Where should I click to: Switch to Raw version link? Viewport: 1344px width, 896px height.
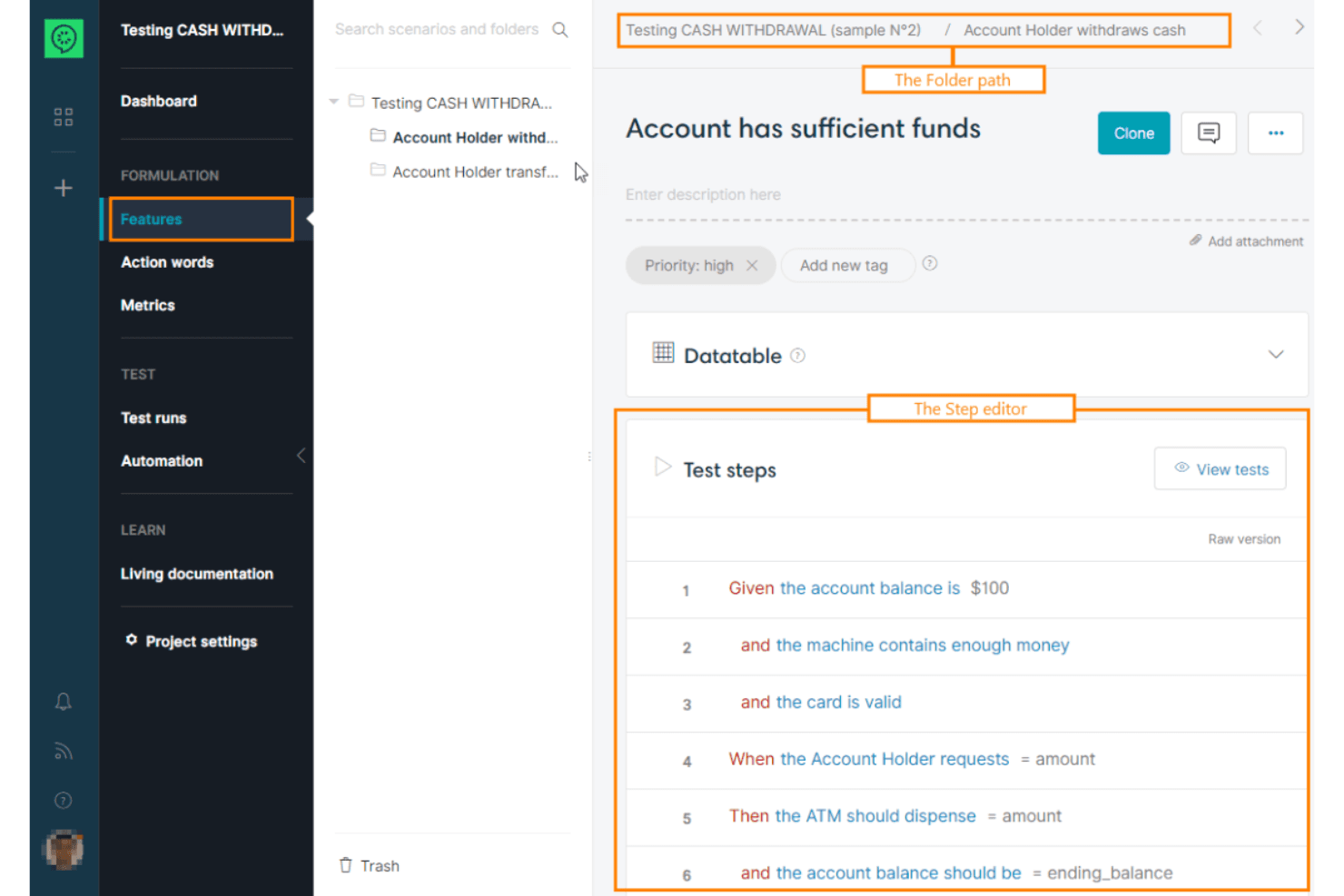click(x=1244, y=539)
